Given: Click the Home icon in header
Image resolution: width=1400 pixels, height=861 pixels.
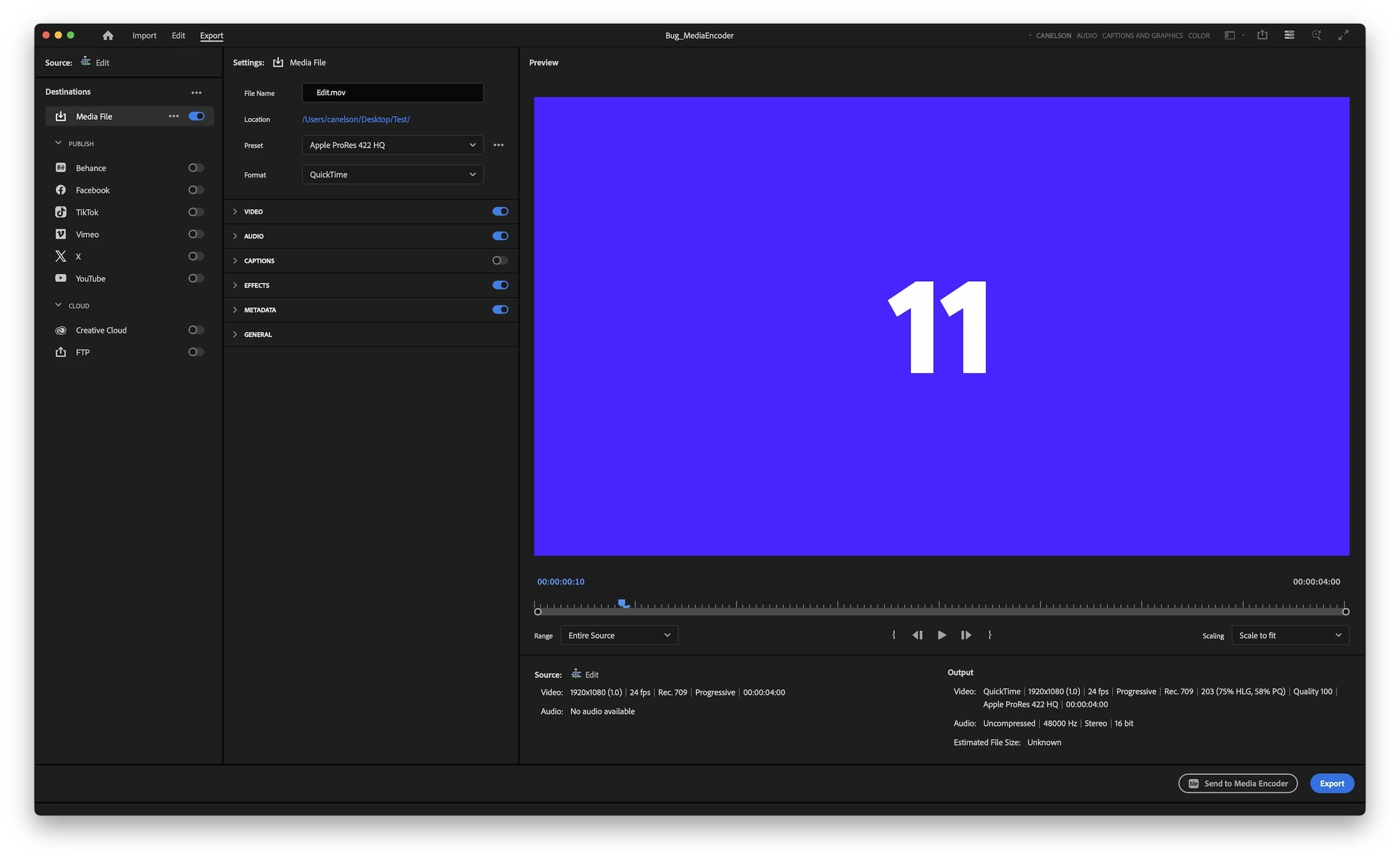Looking at the screenshot, I should click(108, 36).
